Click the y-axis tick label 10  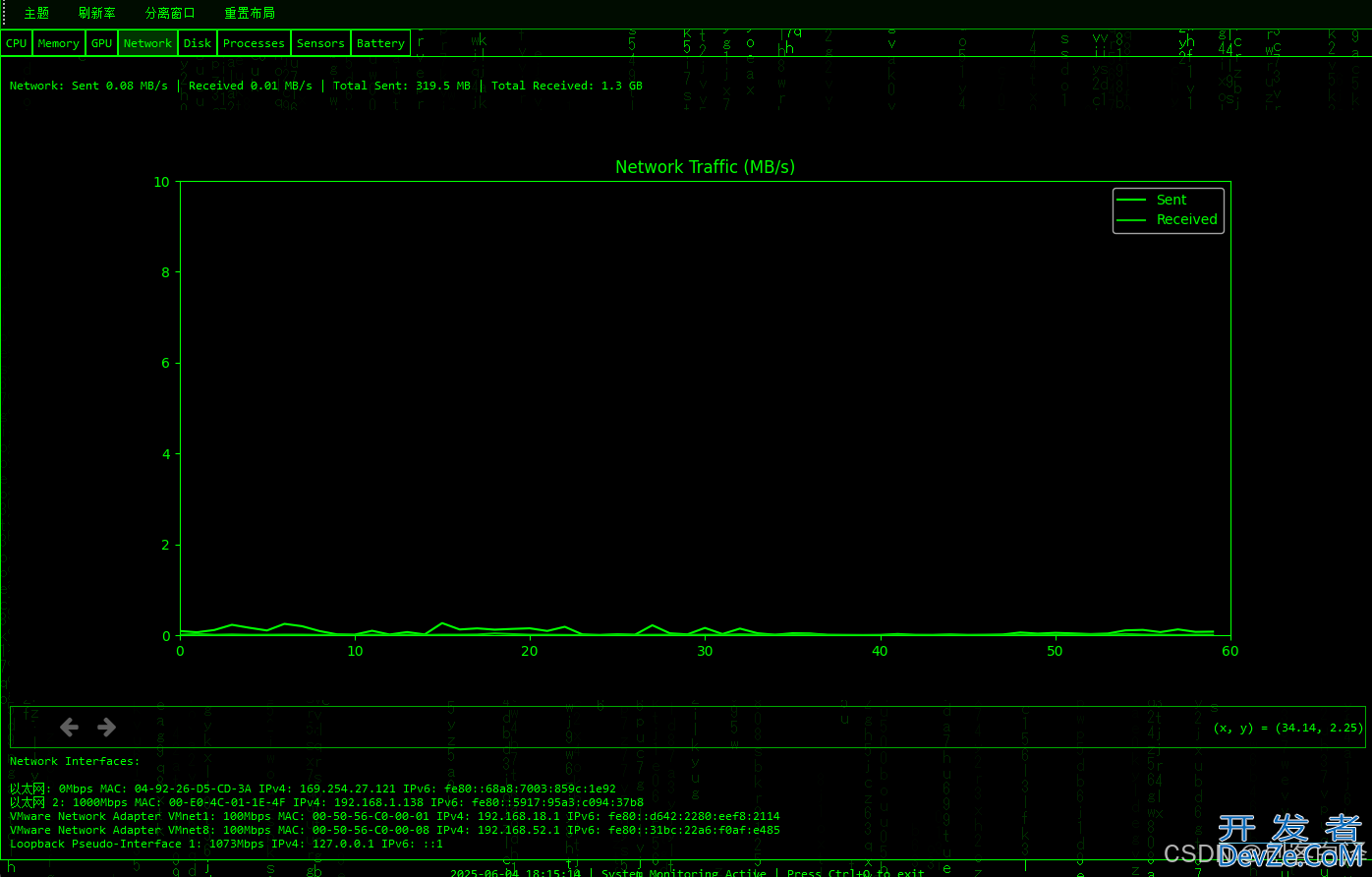[x=162, y=182]
